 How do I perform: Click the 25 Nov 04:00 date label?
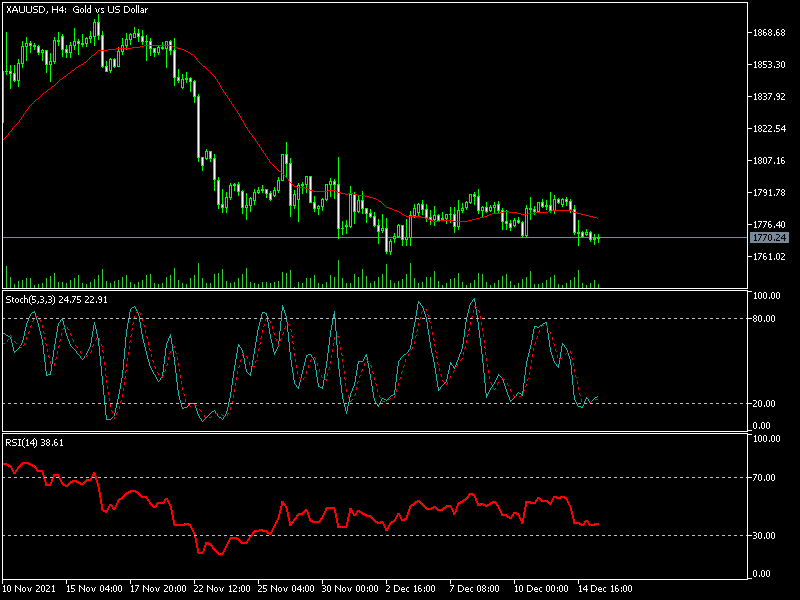click(x=286, y=589)
